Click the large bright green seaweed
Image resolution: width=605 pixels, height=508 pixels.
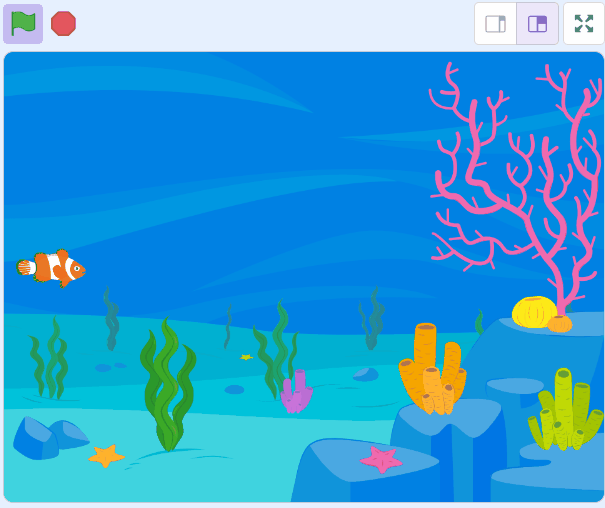point(167,385)
